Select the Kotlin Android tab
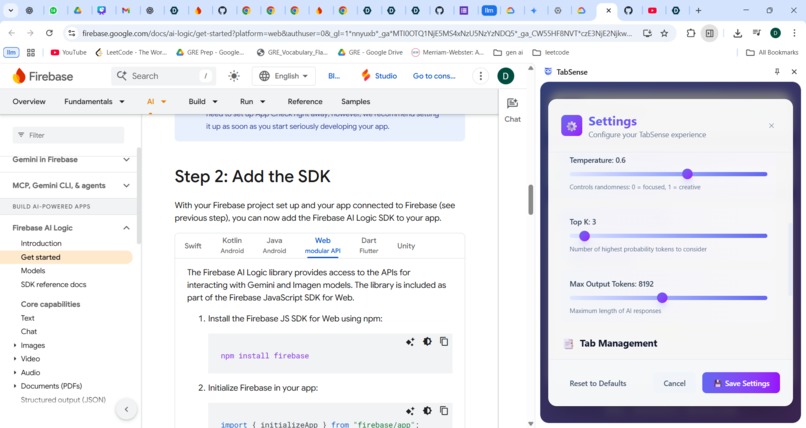This screenshot has width=806, height=428. click(x=232, y=245)
